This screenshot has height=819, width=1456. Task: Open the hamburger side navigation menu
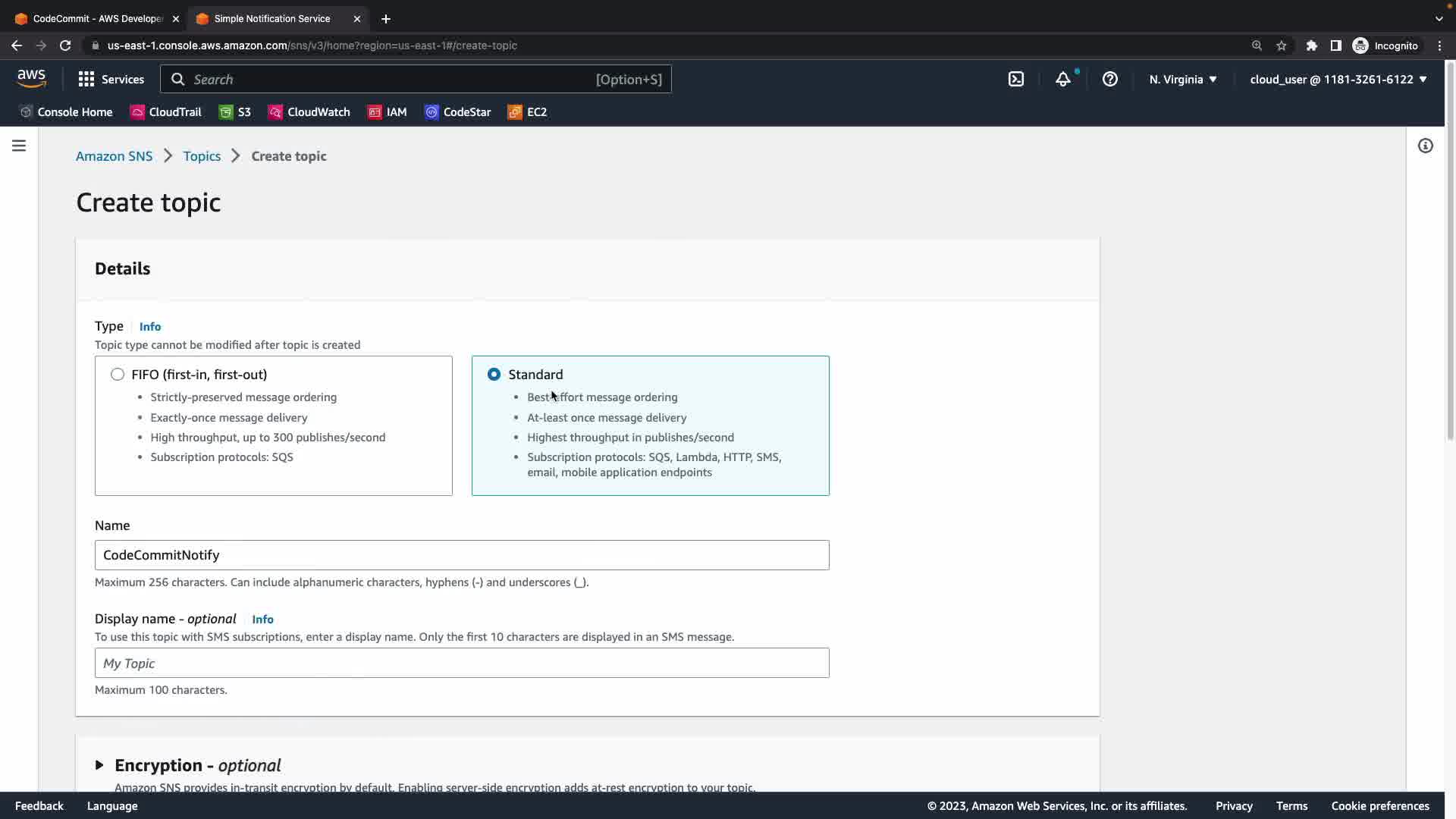[19, 146]
